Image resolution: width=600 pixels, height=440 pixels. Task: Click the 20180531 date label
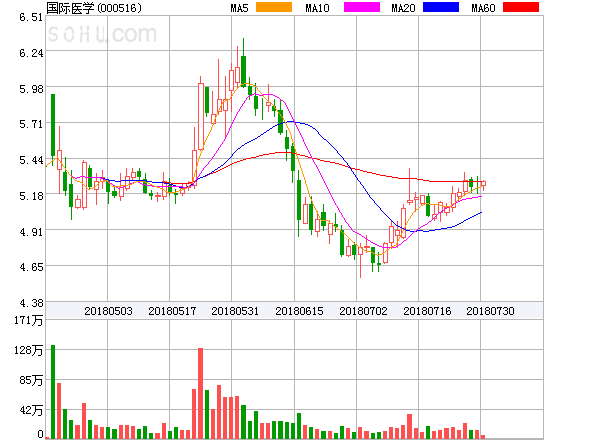[235, 311]
